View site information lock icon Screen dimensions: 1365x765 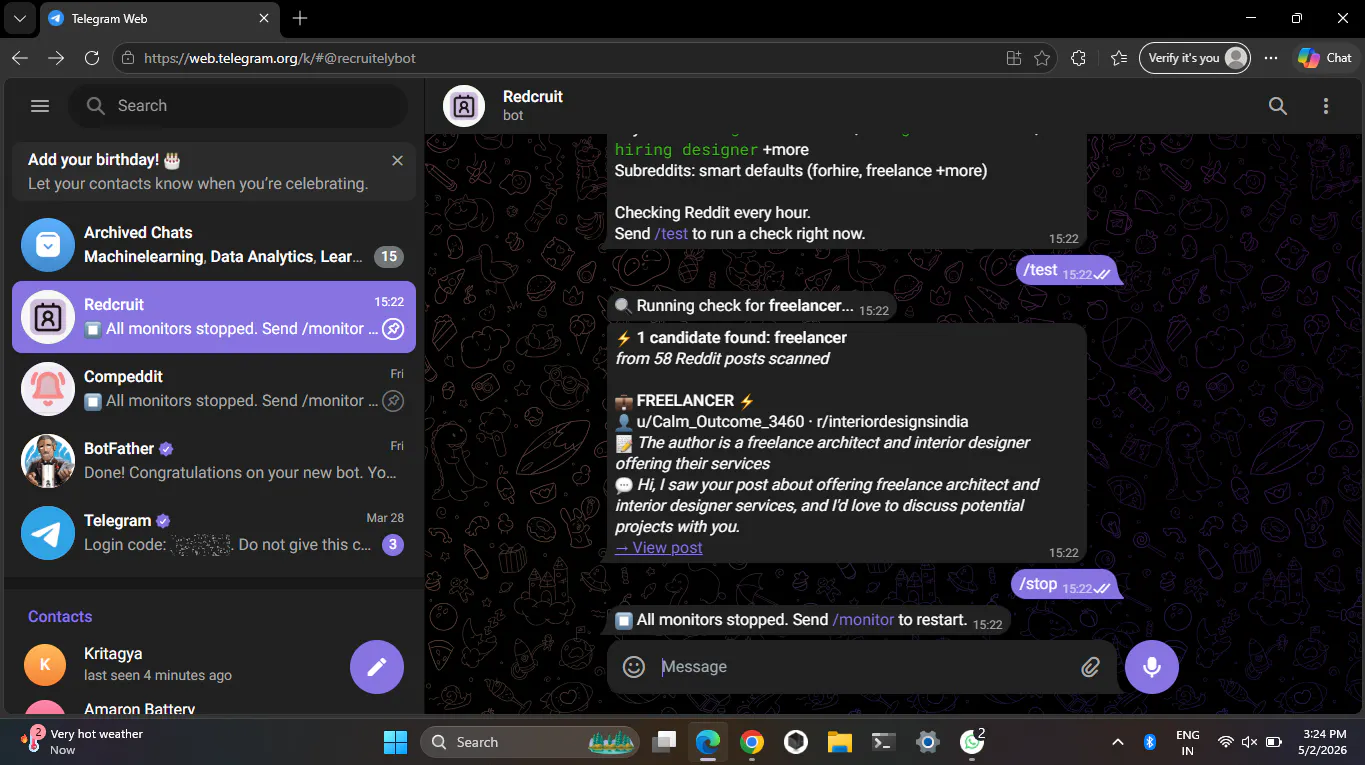click(x=127, y=59)
